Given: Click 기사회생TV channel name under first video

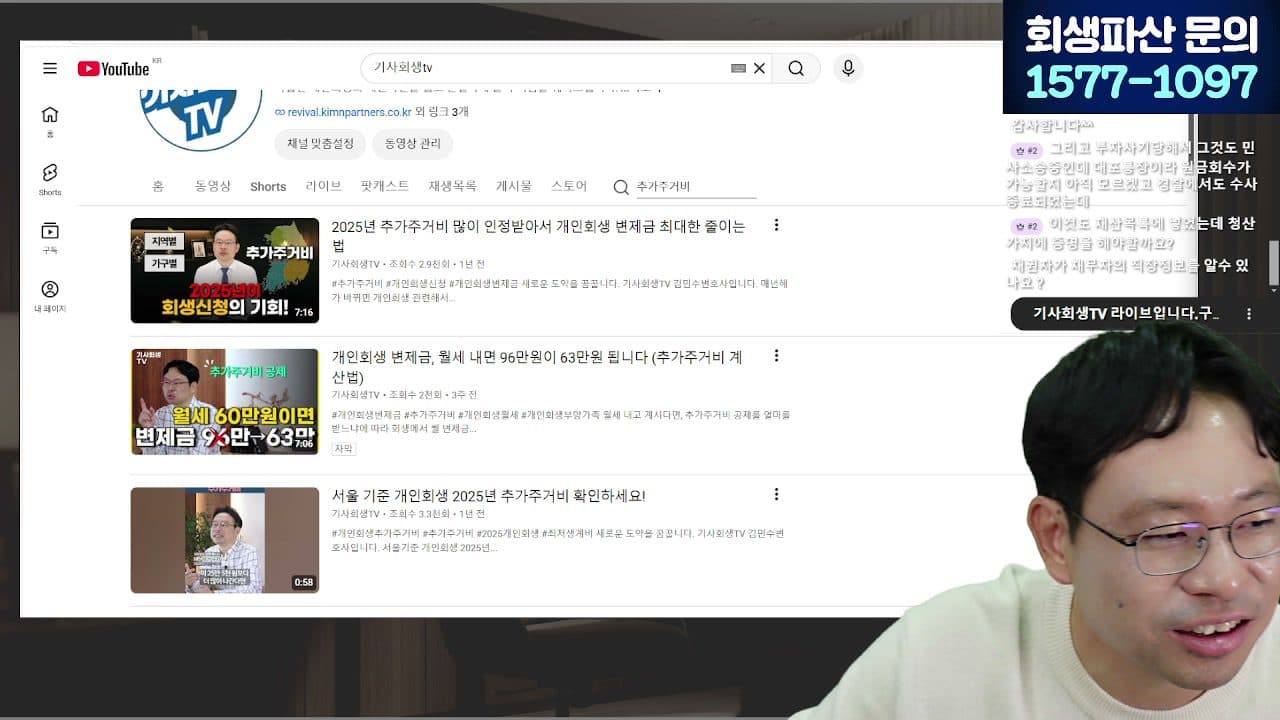Looking at the screenshot, I should click(x=356, y=264).
